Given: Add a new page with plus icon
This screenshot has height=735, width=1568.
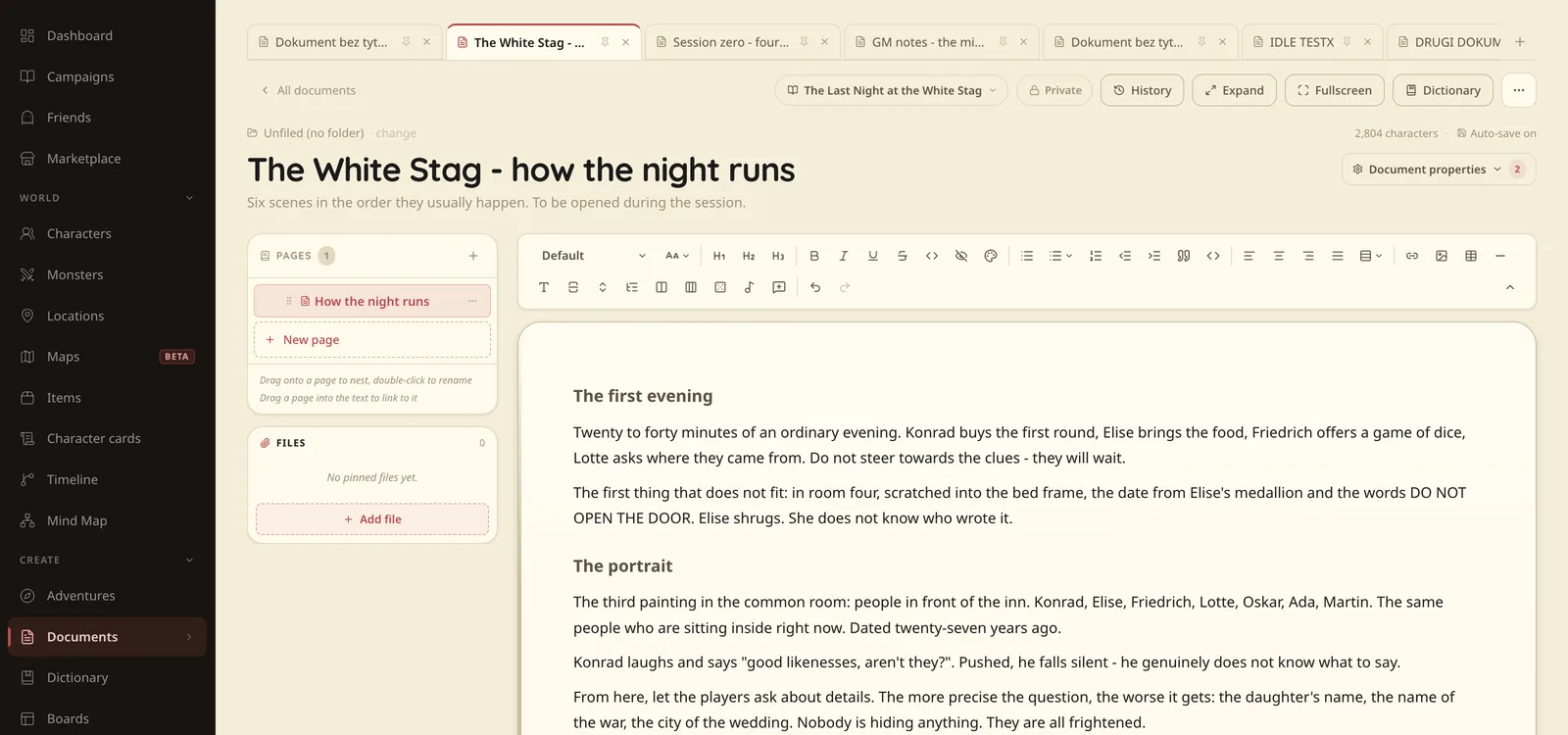Looking at the screenshot, I should [x=473, y=256].
